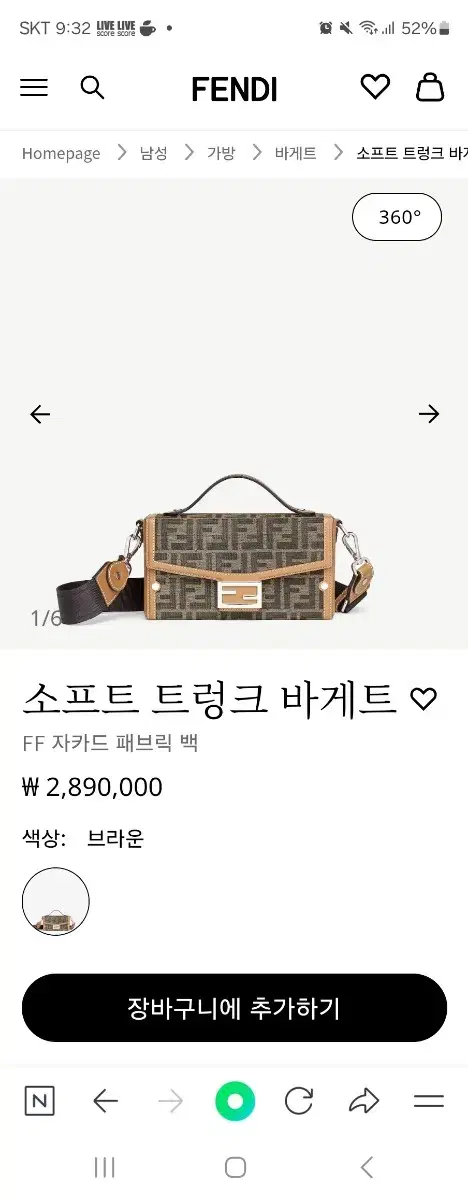This screenshot has height=1200, width=468.
Task: Show previous product image arrow
Action: 40,414
